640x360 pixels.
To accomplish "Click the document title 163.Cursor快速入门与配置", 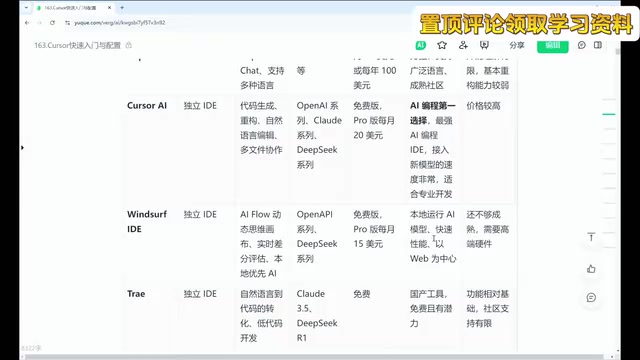I will (77, 45).
